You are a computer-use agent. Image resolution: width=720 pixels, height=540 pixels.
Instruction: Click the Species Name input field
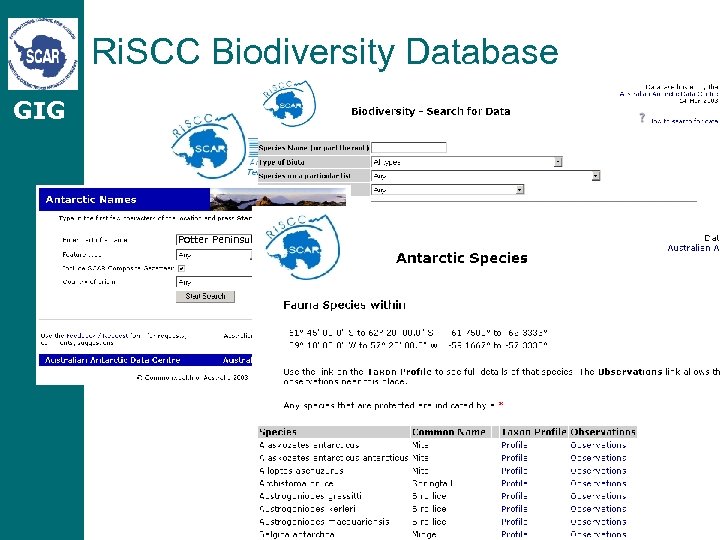[x=409, y=147]
